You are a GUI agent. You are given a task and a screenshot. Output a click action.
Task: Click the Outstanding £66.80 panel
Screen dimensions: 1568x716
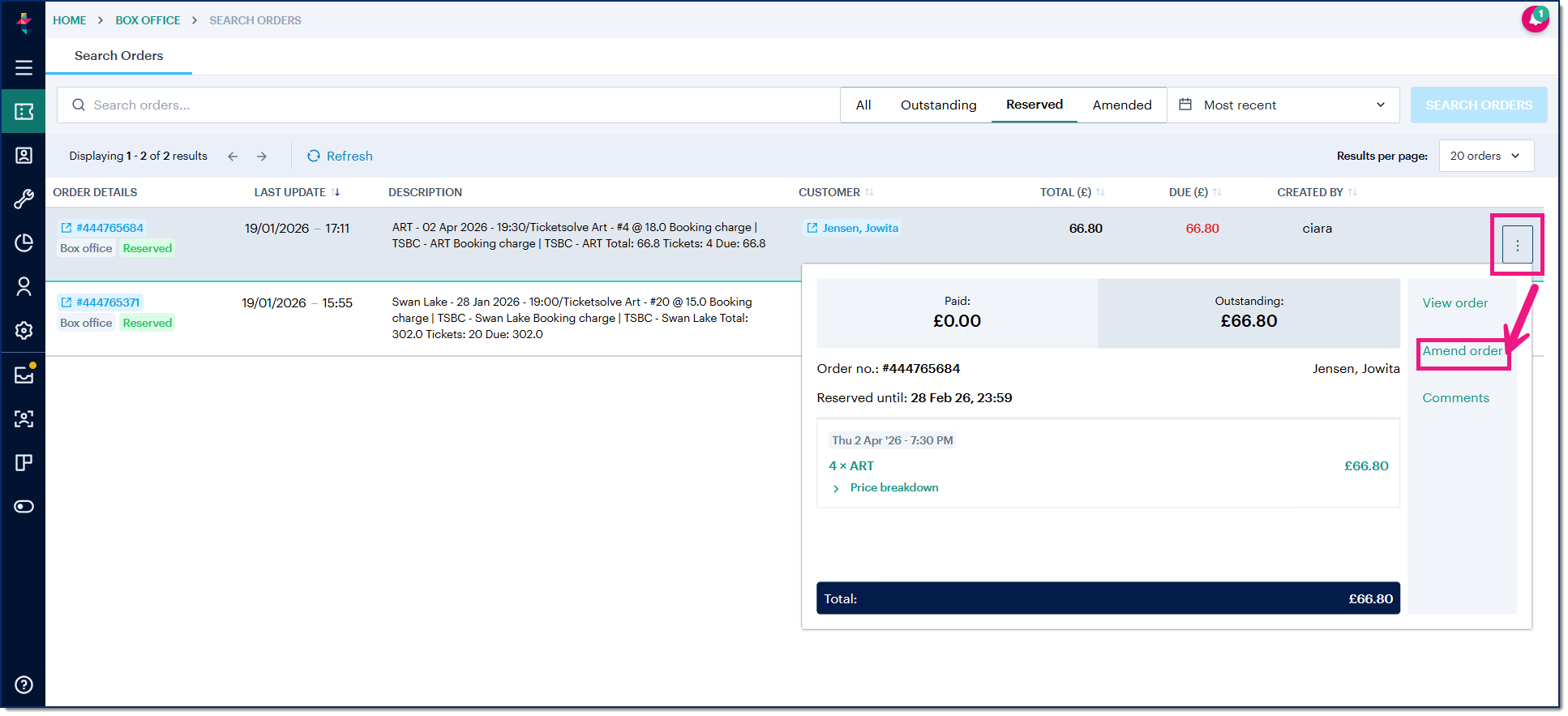[x=1249, y=313]
